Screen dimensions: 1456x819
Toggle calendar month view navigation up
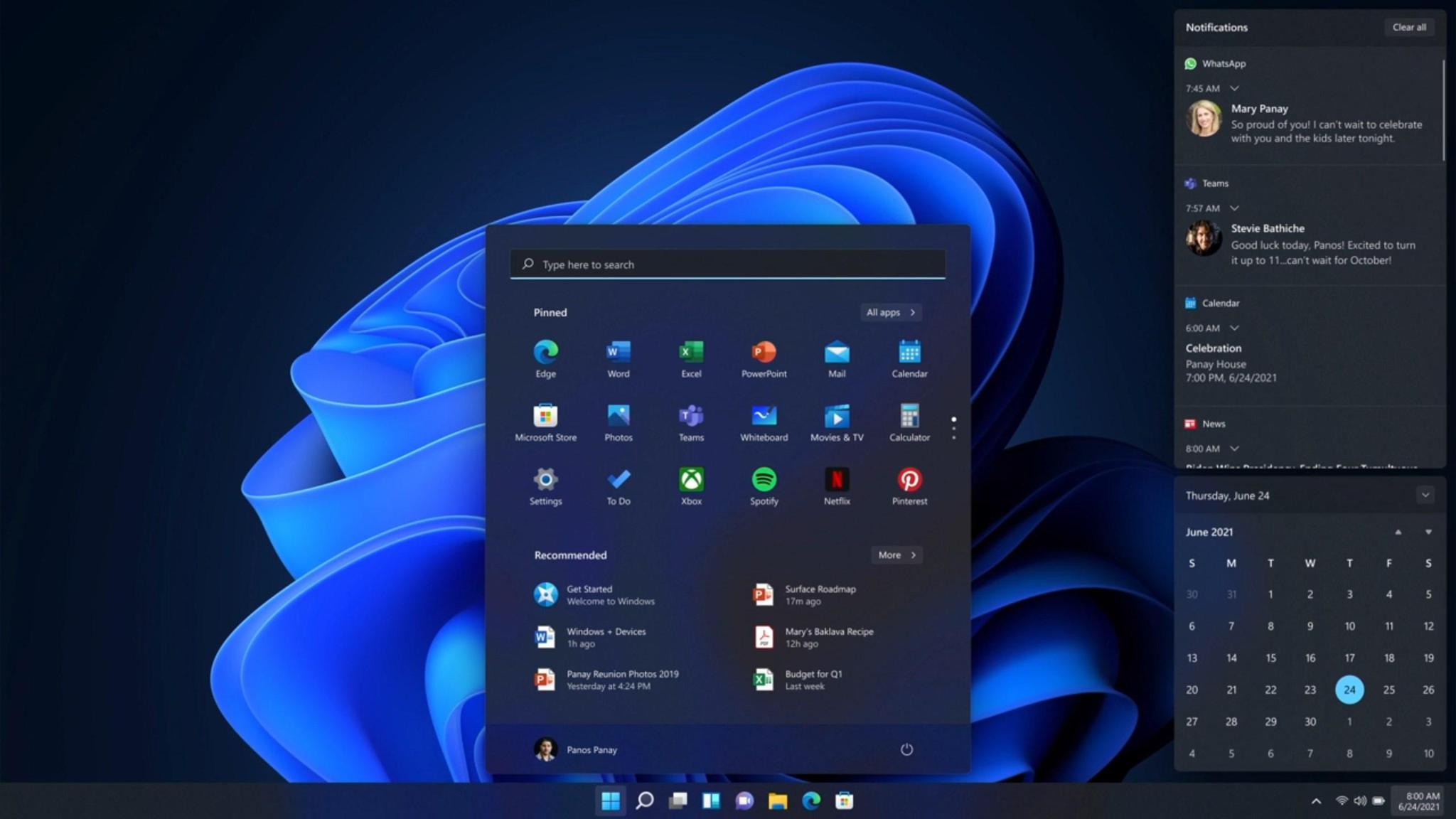(x=1399, y=531)
